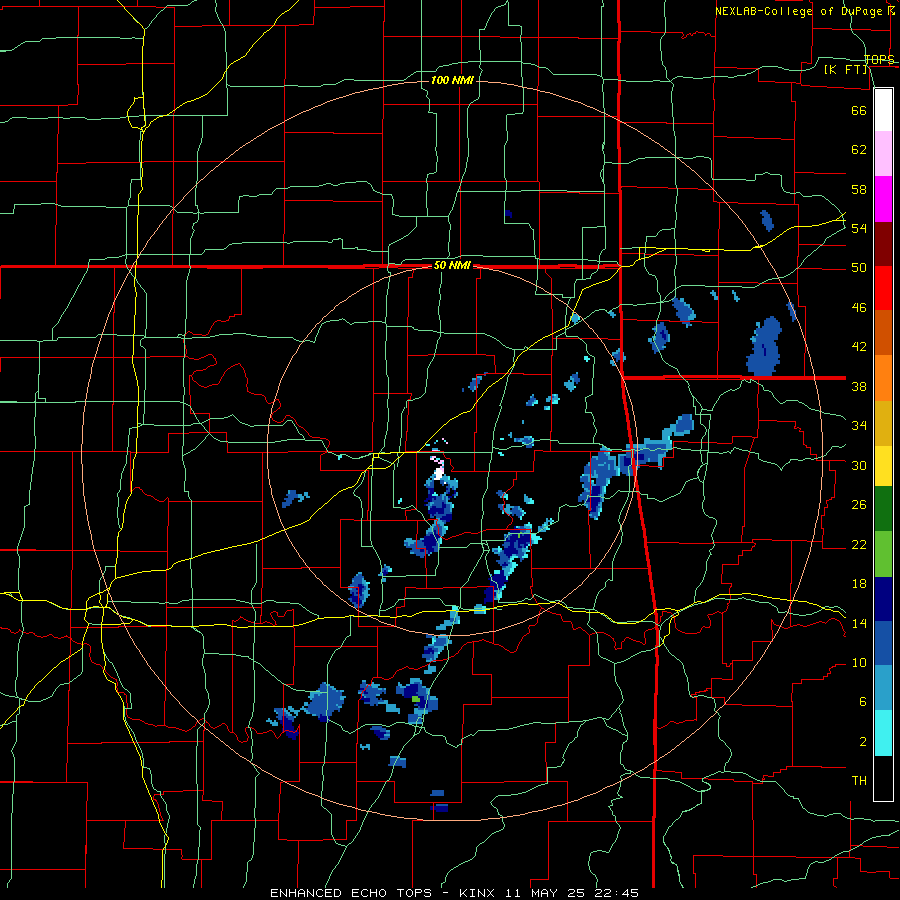The width and height of the screenshot is (900, 900).
Task: Click the green pixel in the southern echo cluster
Action: pos(416,699)
